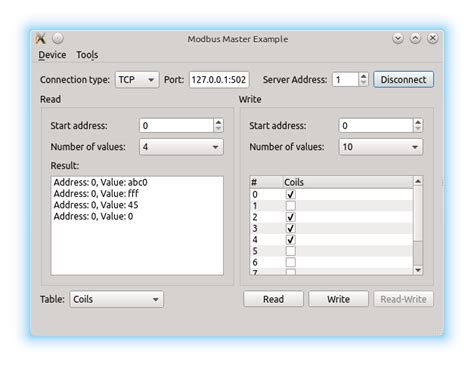Click the coils table scrollbar thumb
This screenshot has width=474, height=366.
418,213
